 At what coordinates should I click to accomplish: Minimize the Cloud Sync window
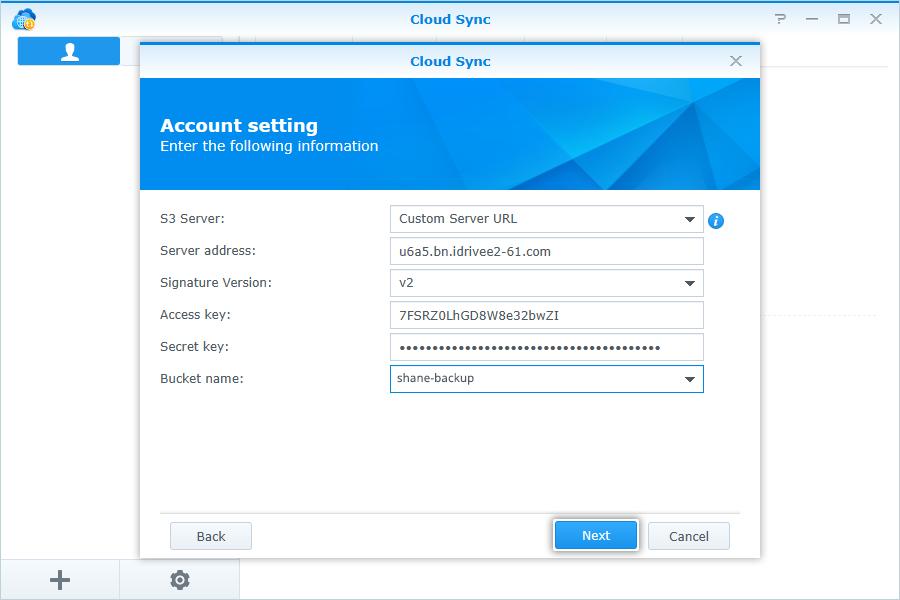coord(812,19)
